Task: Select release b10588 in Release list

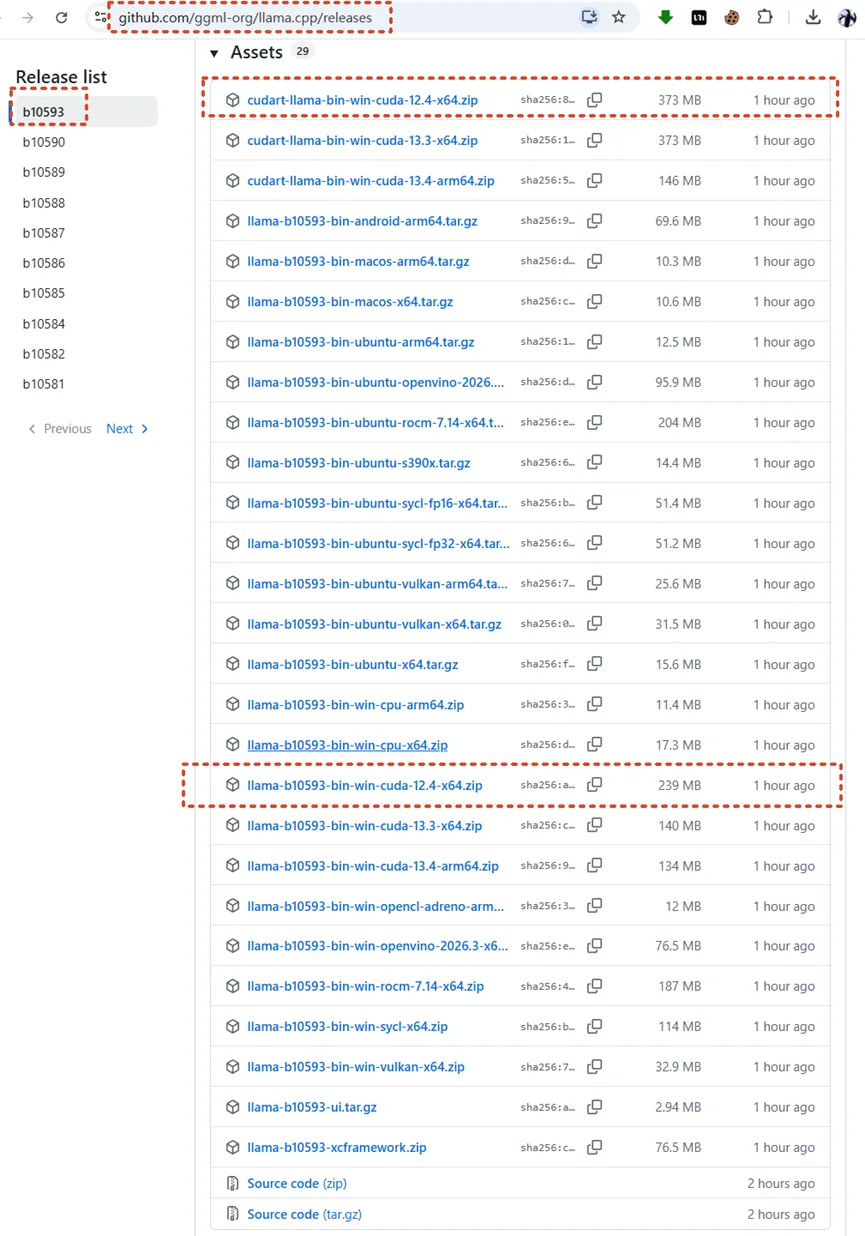Action: click(x=44, y=203)
